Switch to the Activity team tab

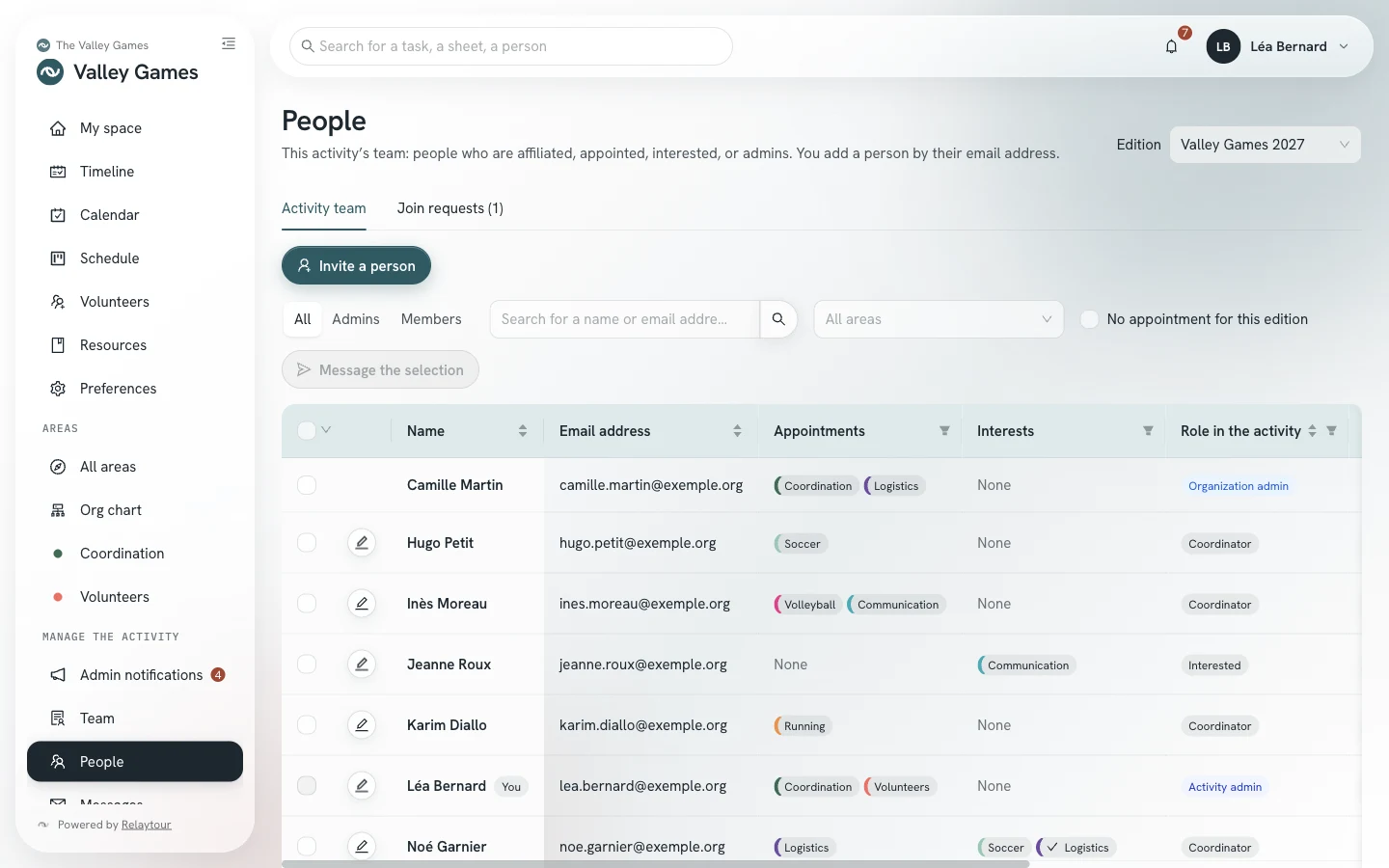[x=324, y=208]
